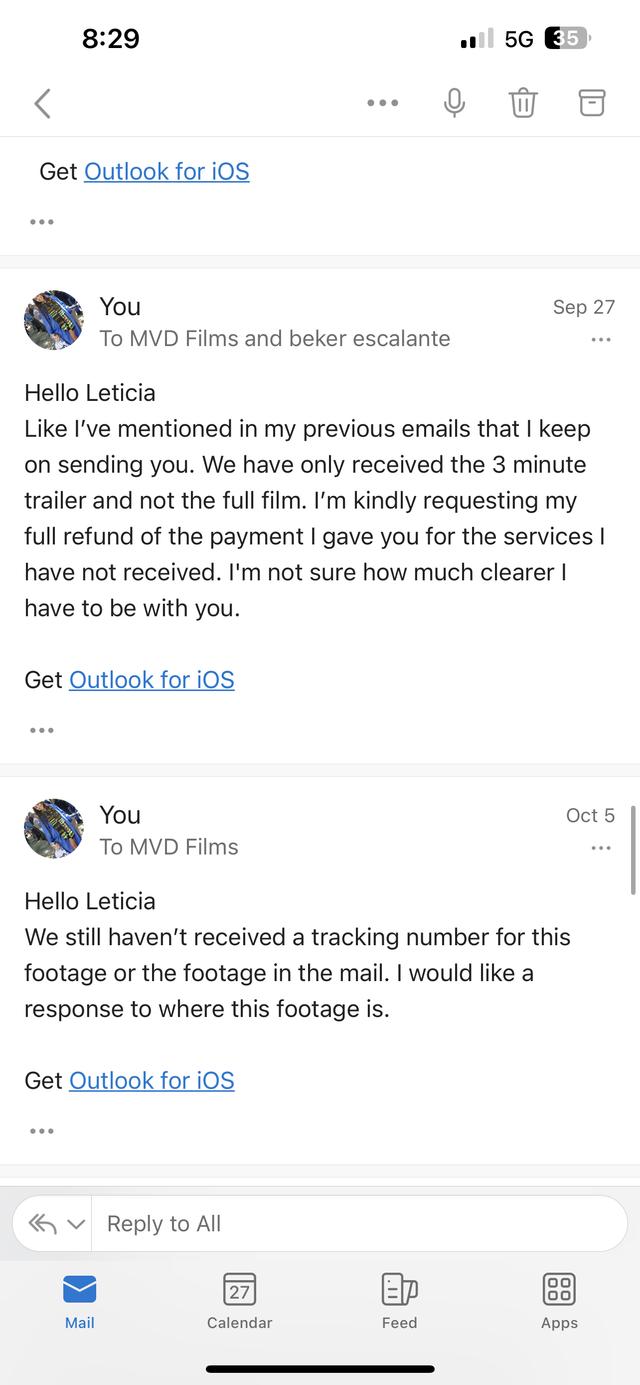Archive this conversation using the archive icon
The image size is (640, 1385).
[592, 103]
